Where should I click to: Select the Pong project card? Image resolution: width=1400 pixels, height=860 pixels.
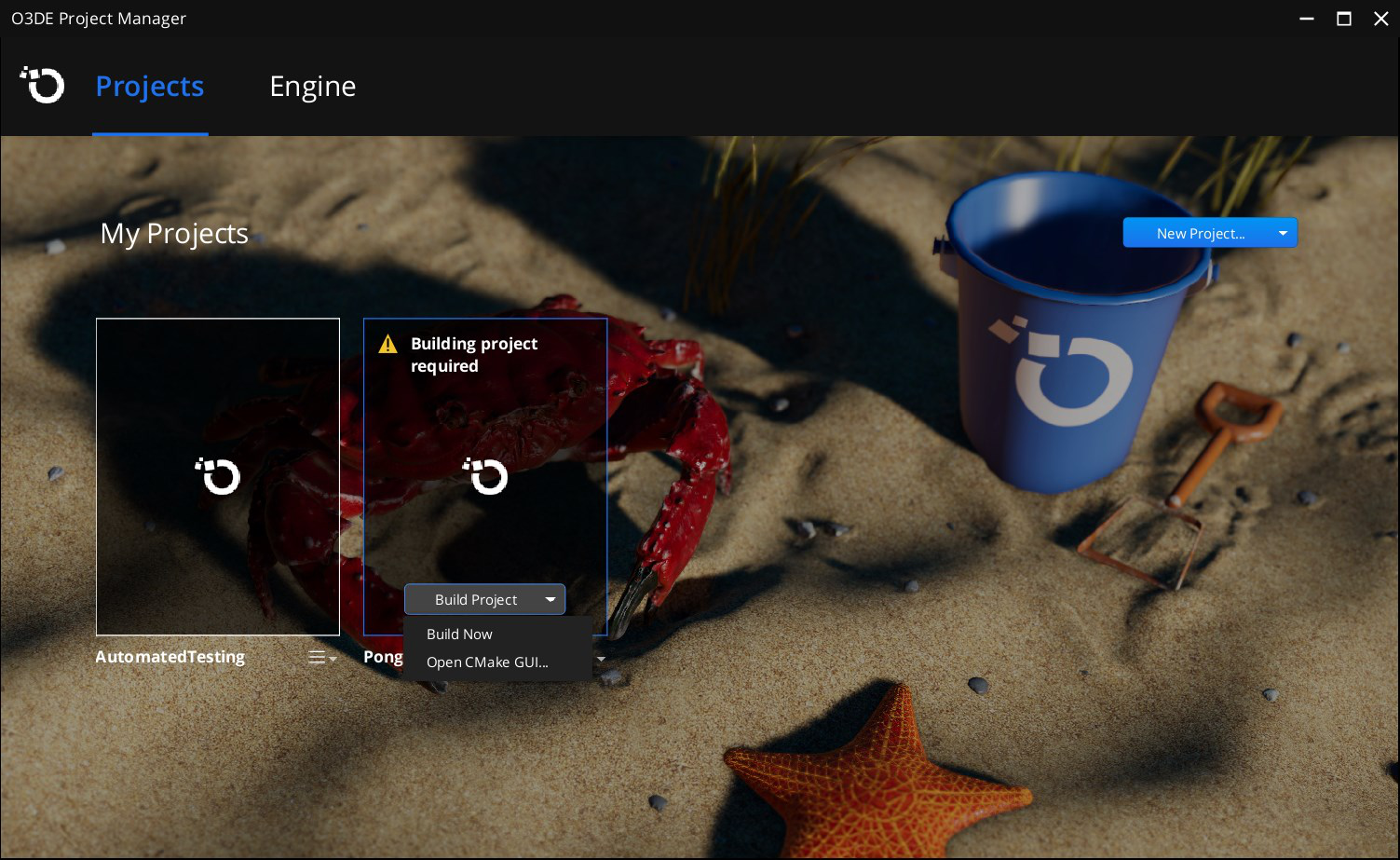pos(485,476)
